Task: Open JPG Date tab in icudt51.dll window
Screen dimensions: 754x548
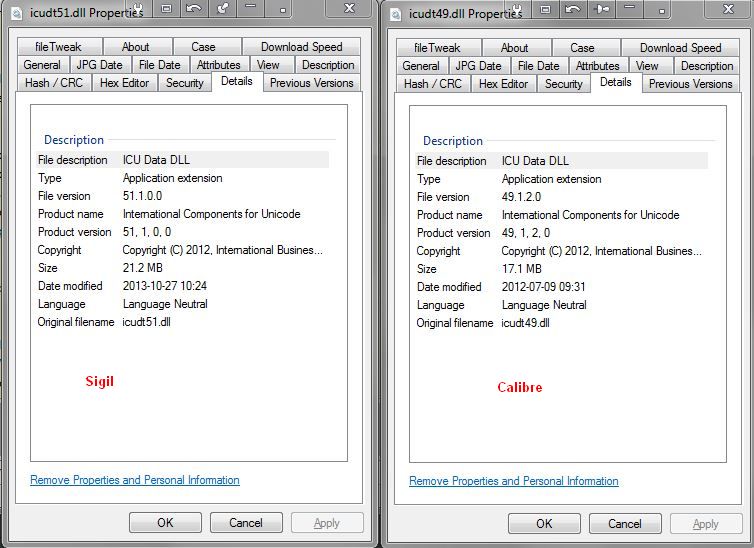Action: point(99,64)
